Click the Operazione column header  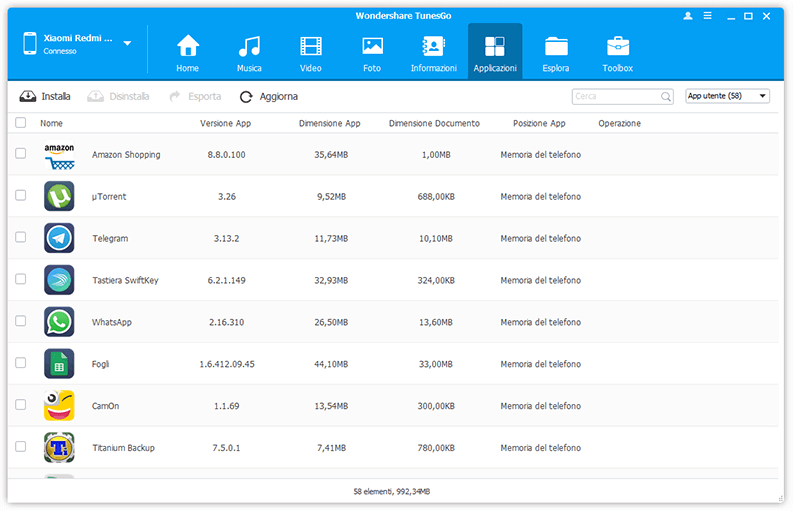(620, 123)
